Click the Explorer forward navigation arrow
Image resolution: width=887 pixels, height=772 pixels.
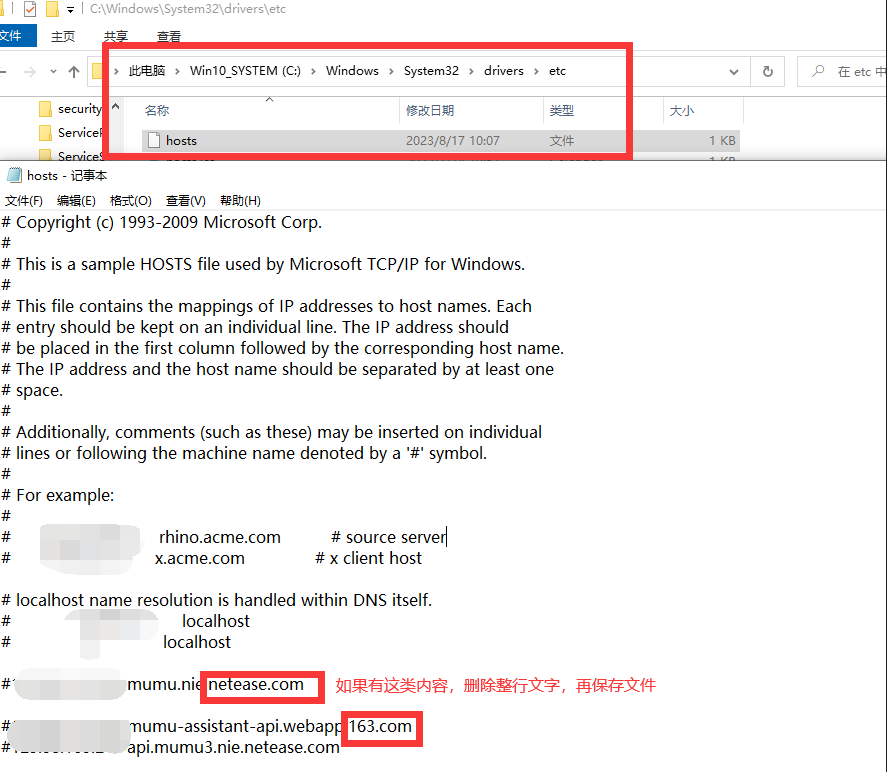30,72
